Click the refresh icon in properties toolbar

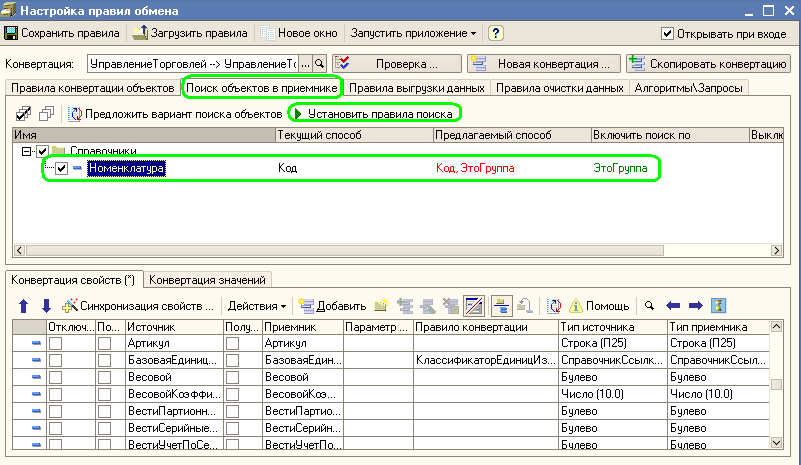pos(554,306)
